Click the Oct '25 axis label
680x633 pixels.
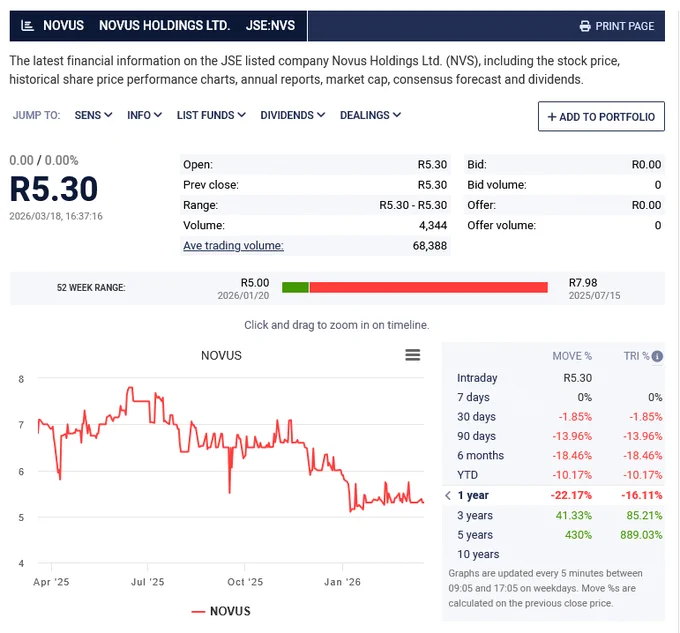[x=245, y=582]
